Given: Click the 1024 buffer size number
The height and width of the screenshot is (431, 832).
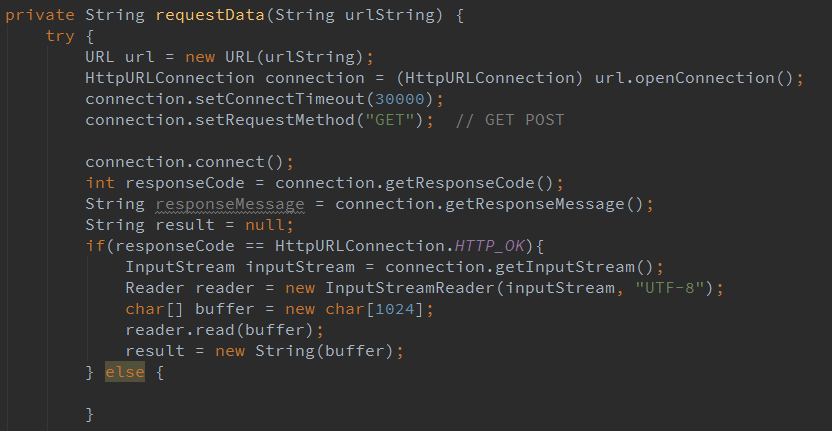Looking at the screenshot, I should coord(405,309).
